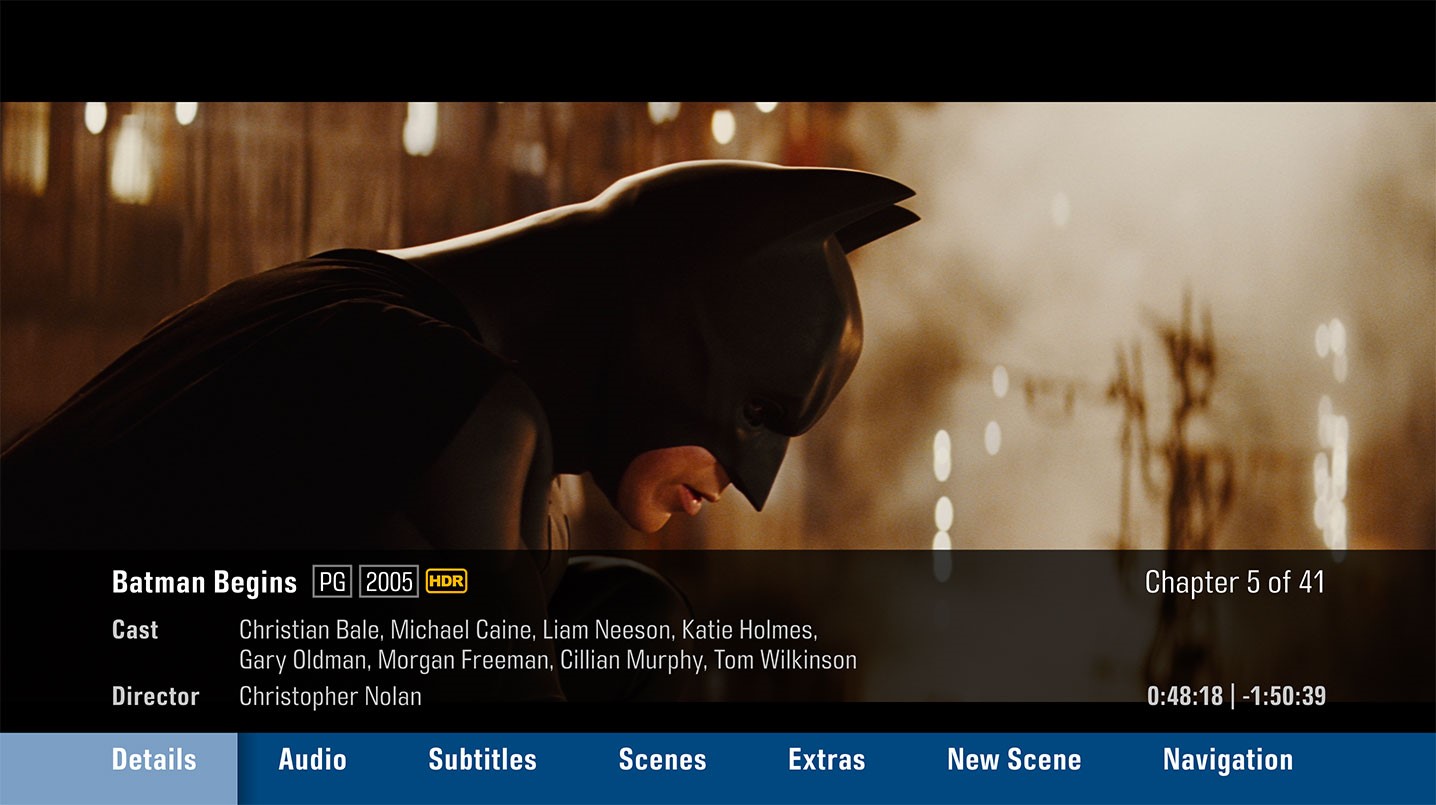The image size is (1436, 805).
Task: Click cast name Morgan Freeman
Action: pyautogui.click(x=464, y=661)
